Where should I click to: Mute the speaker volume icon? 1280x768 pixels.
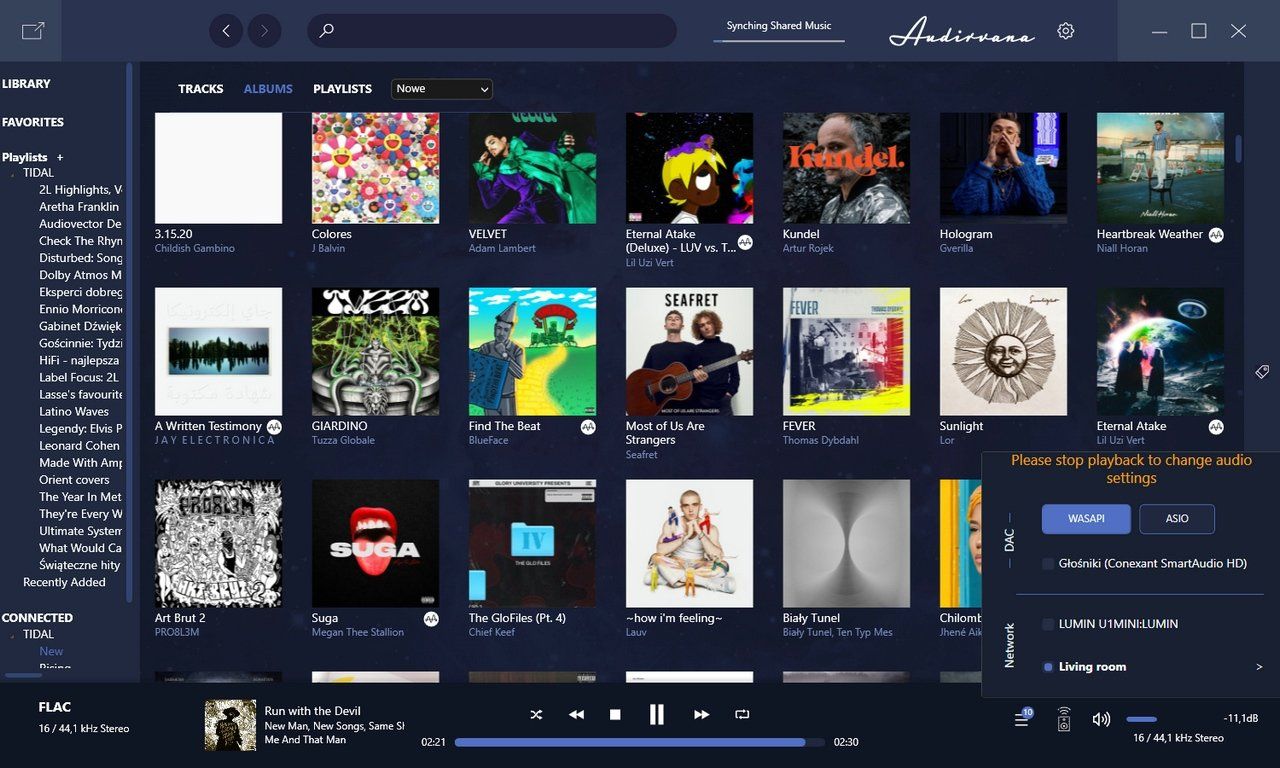1101,719
